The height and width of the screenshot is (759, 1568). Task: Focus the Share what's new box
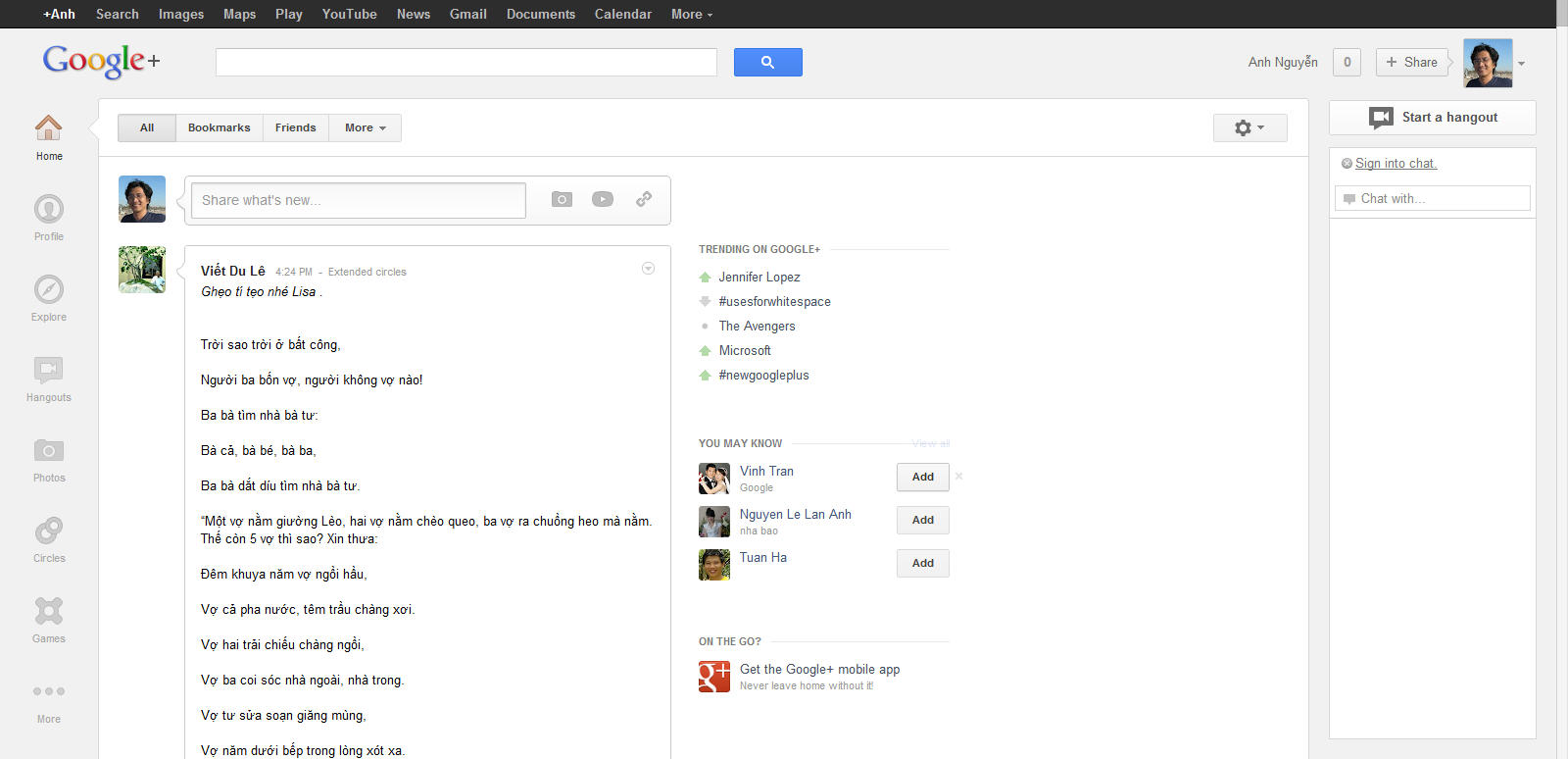[359, 200]
